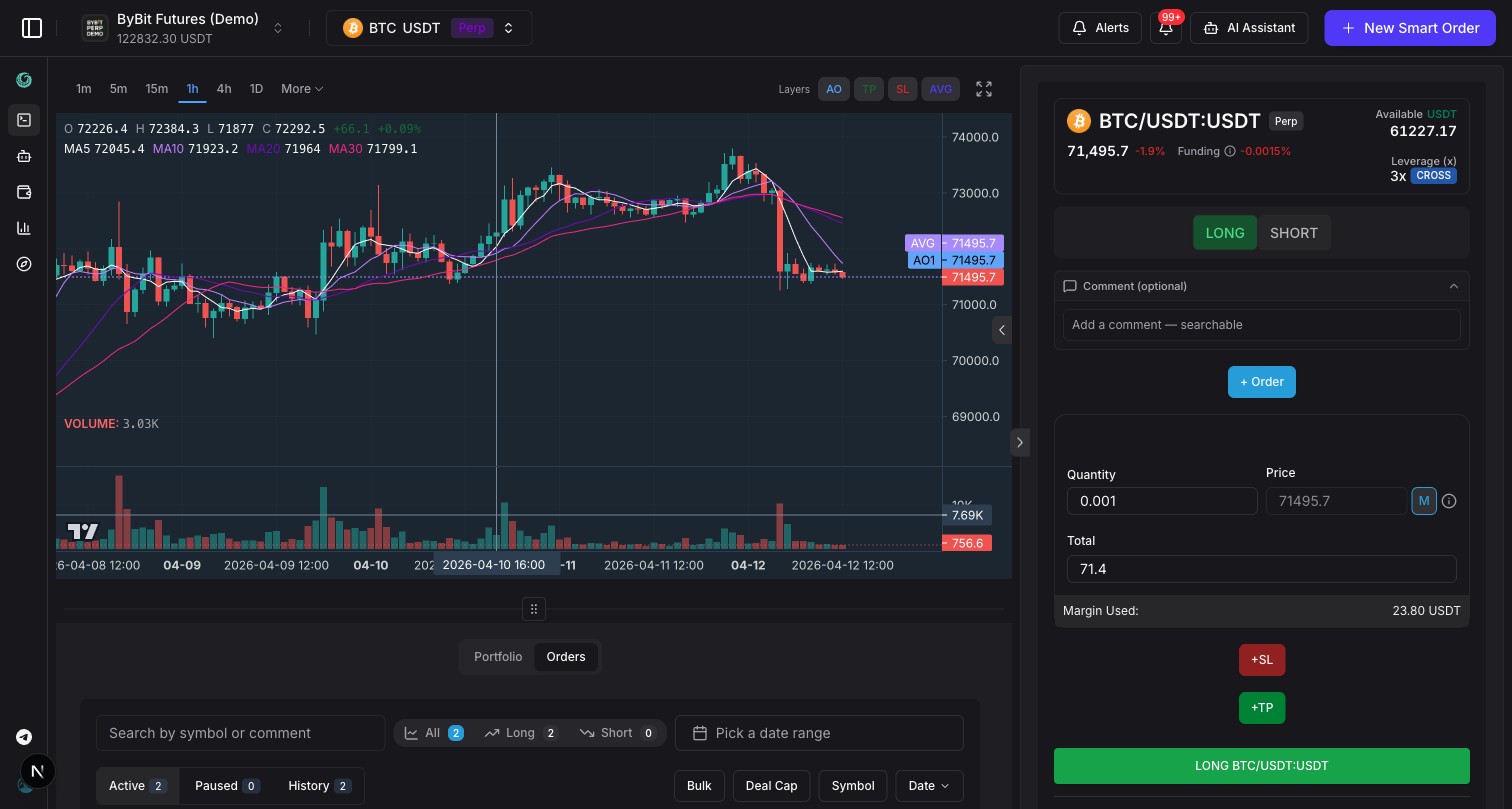The height and width of the screenshot is (809, 1512).
Task: Toggle the SL chart layer
Action: 903,89
